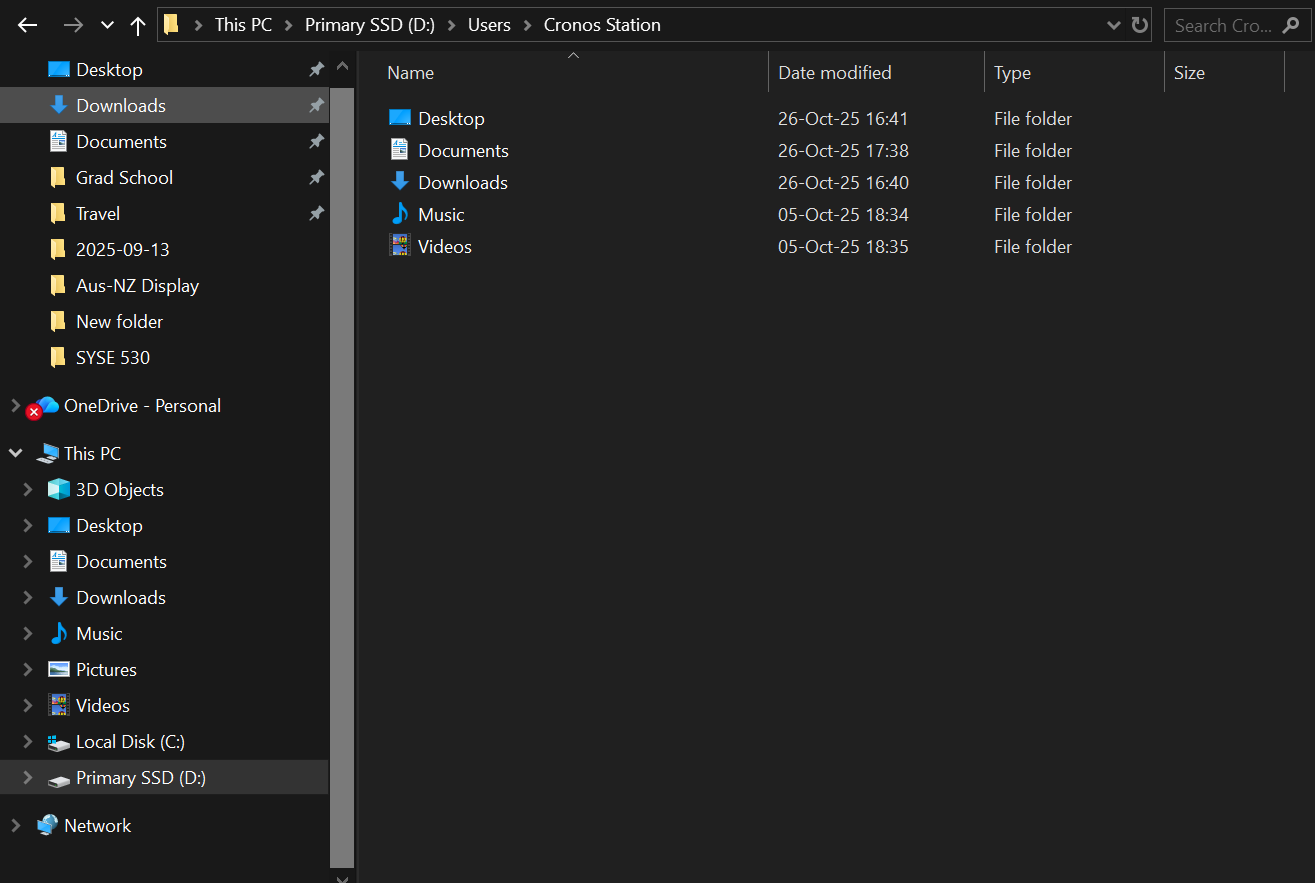
Task: Expand Documents node under This PC
Action: pos(28,561)
